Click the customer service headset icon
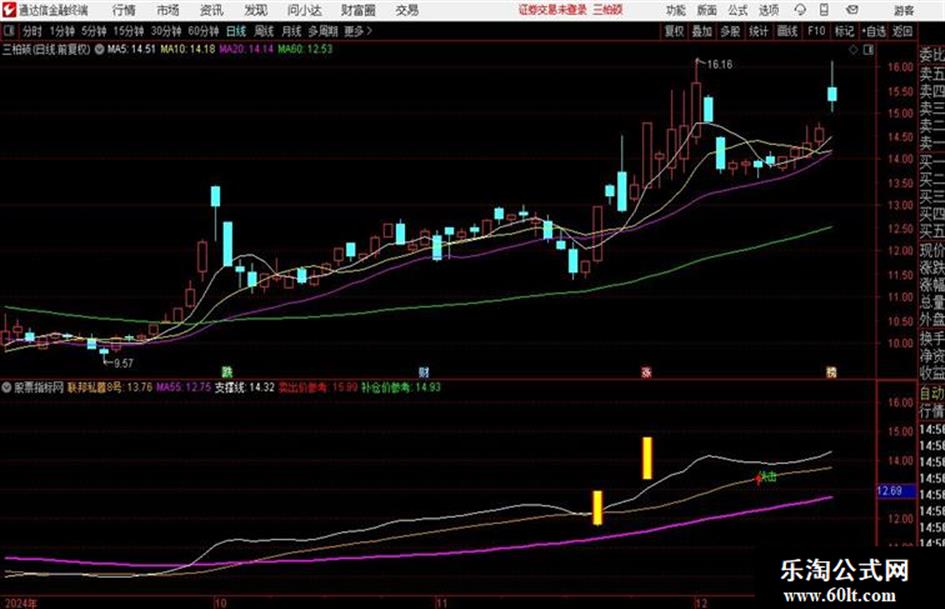The image size is (945, 609). (800, 10)
